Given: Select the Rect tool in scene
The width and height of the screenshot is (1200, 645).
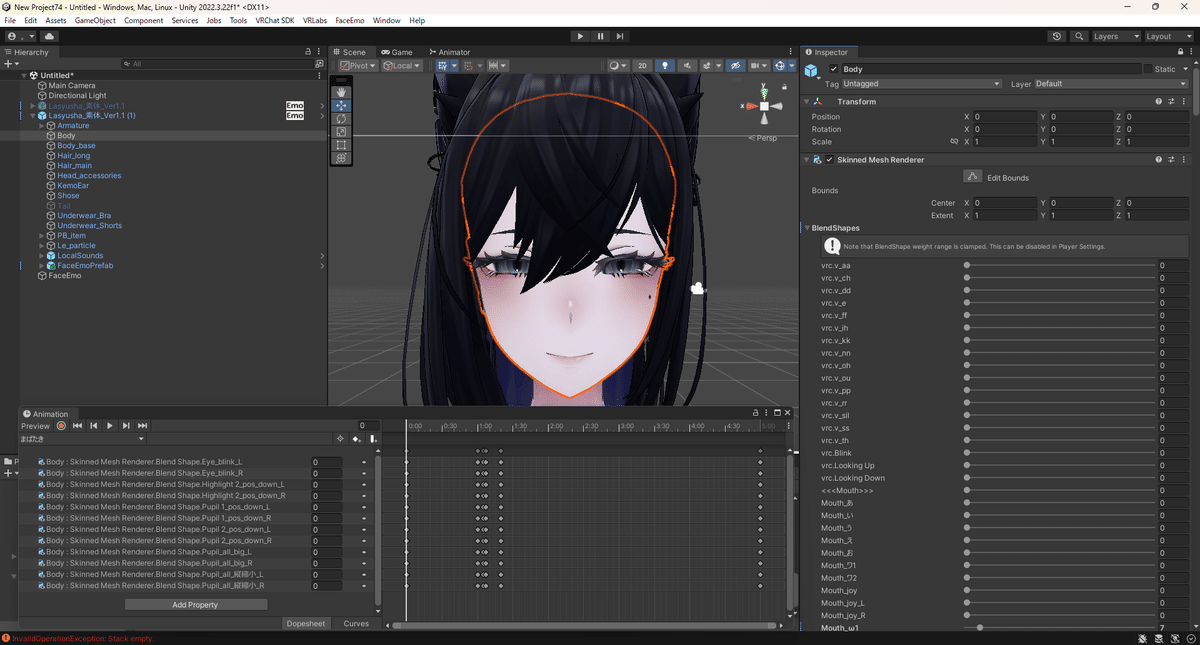Looking at the screenshot, I should pos(341,145).
